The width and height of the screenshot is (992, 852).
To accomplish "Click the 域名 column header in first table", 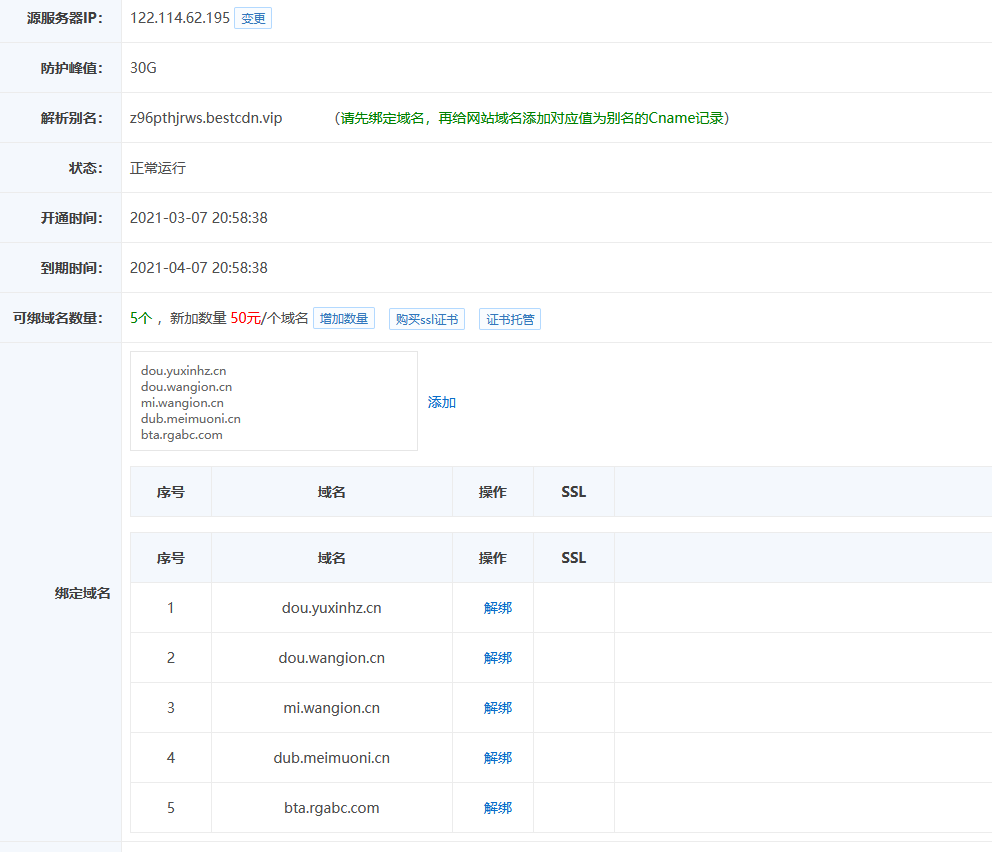I will (x=331, y=491).
